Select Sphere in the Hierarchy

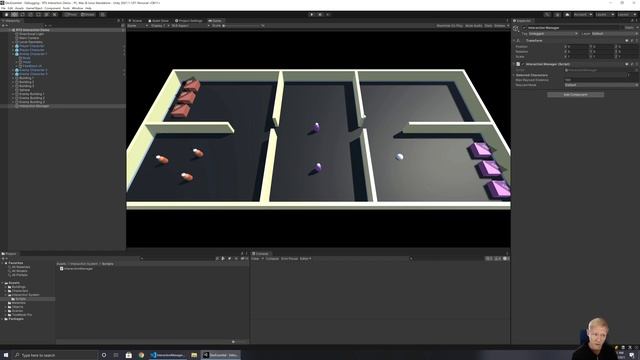(24, 90)
